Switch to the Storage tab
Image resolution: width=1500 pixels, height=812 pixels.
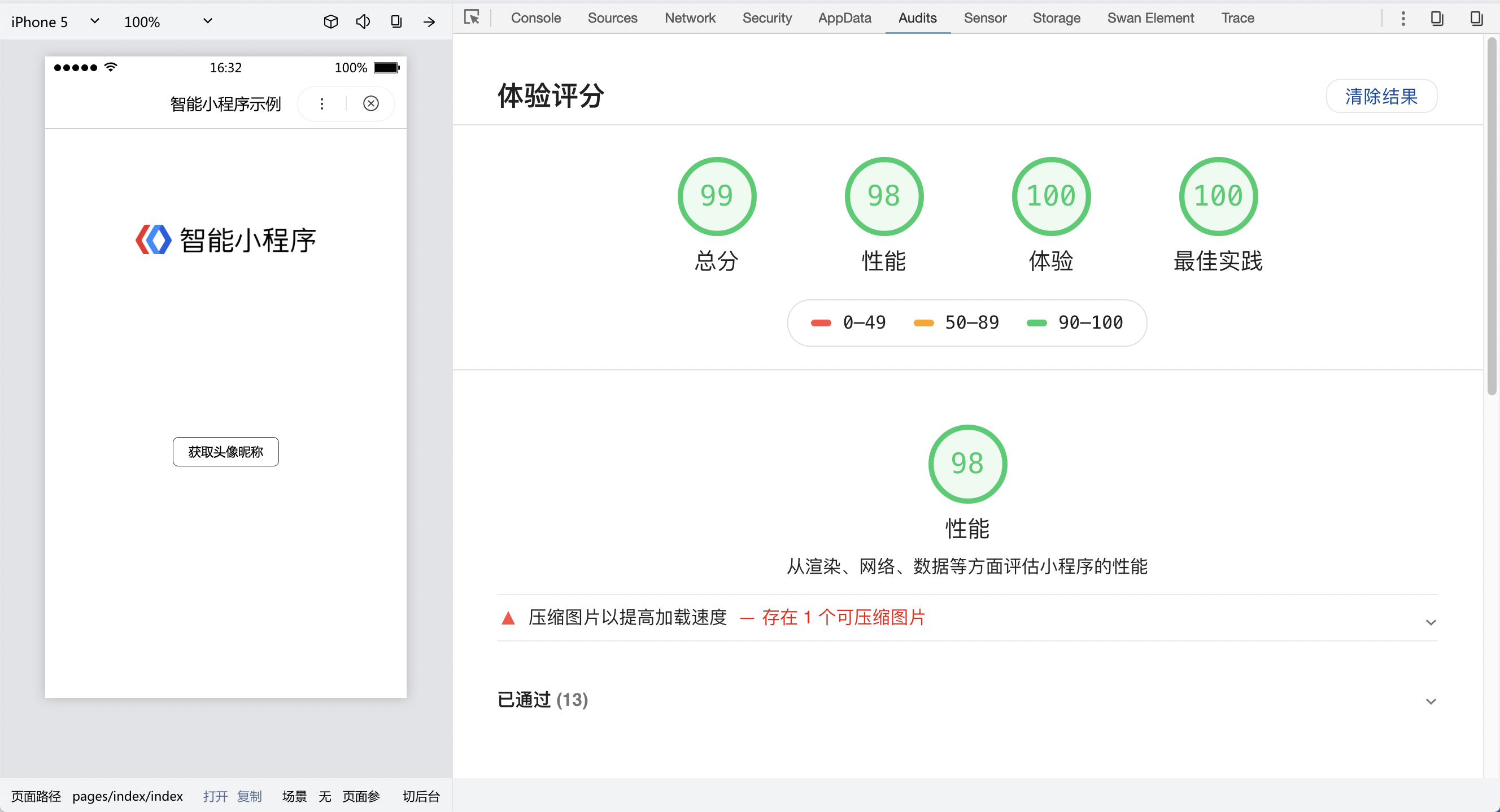coord(1056,18)
